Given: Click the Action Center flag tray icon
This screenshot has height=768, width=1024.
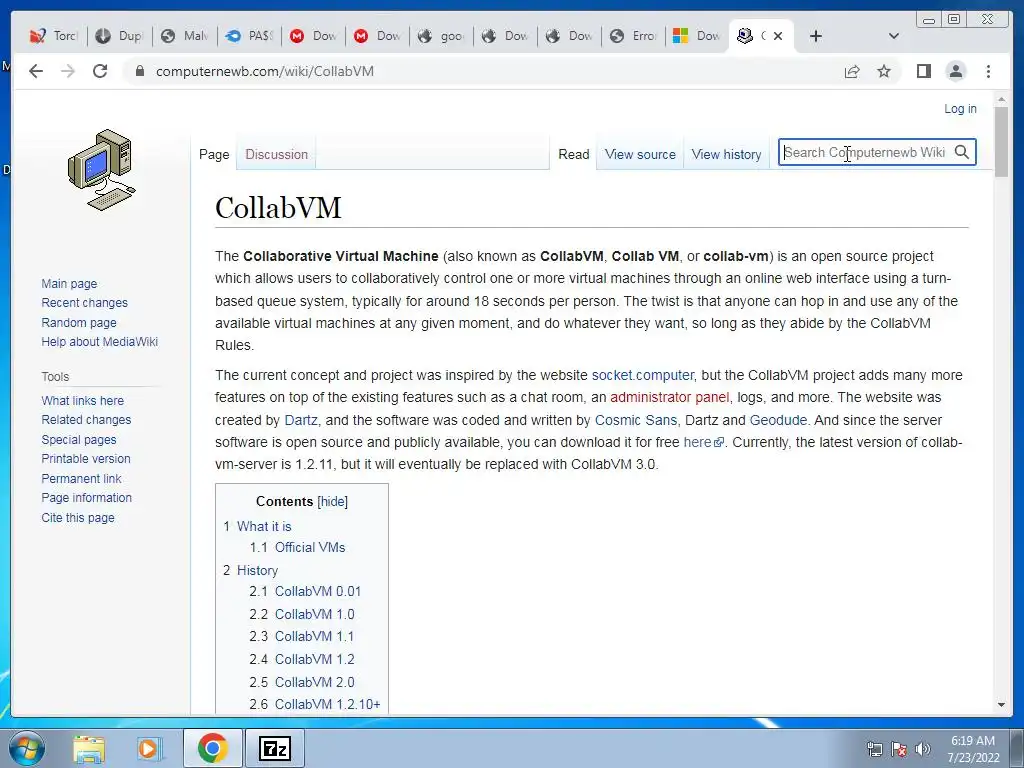Looking at the screenshot, I should coord(899,748).
